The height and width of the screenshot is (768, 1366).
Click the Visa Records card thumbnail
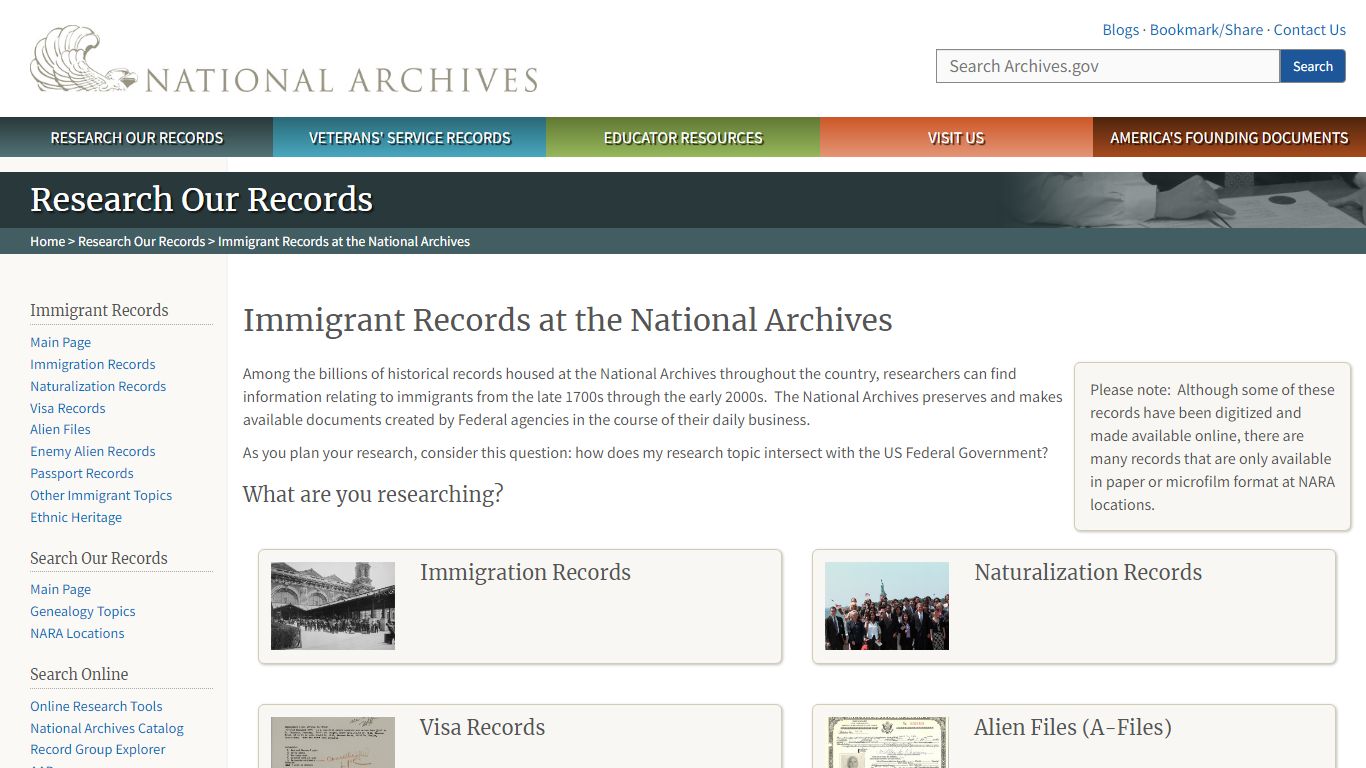coord(333,742)
